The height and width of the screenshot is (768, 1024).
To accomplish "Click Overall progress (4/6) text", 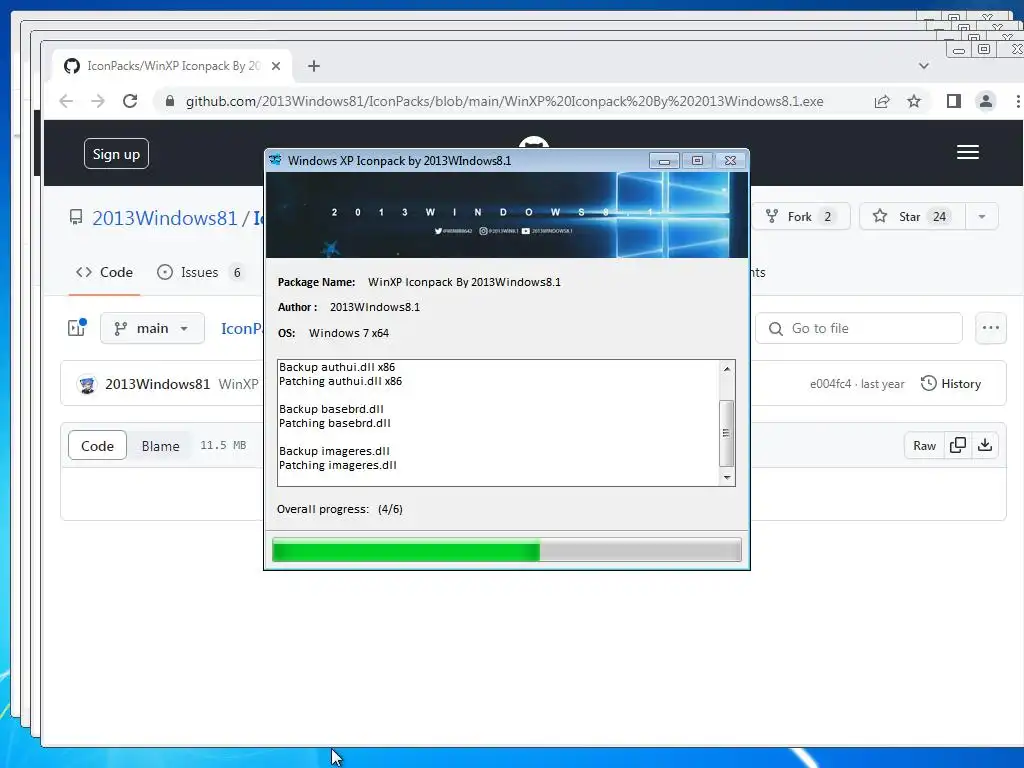I will coord(340,509).
